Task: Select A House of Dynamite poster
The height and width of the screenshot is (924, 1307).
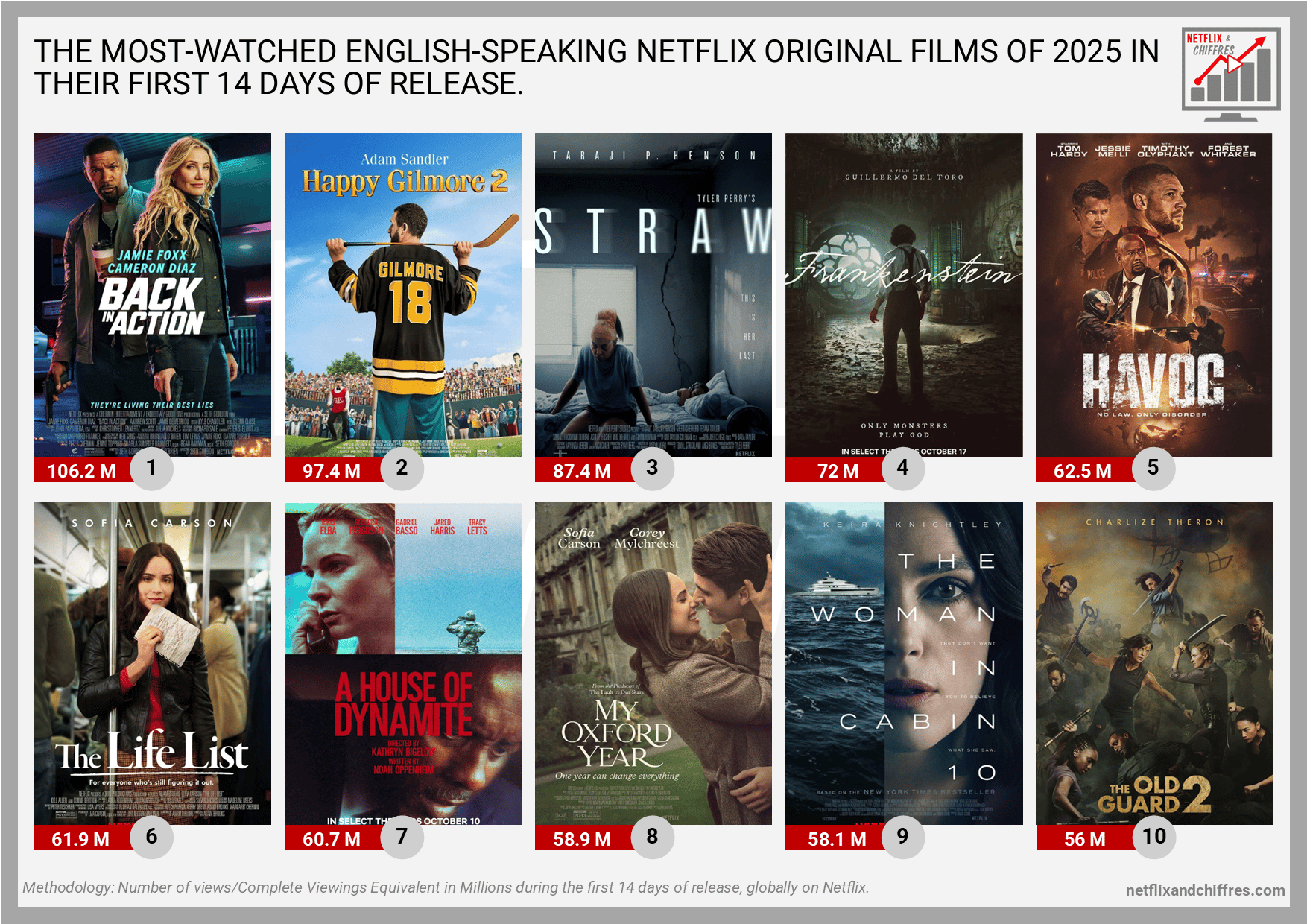Action: coord(403,663)
